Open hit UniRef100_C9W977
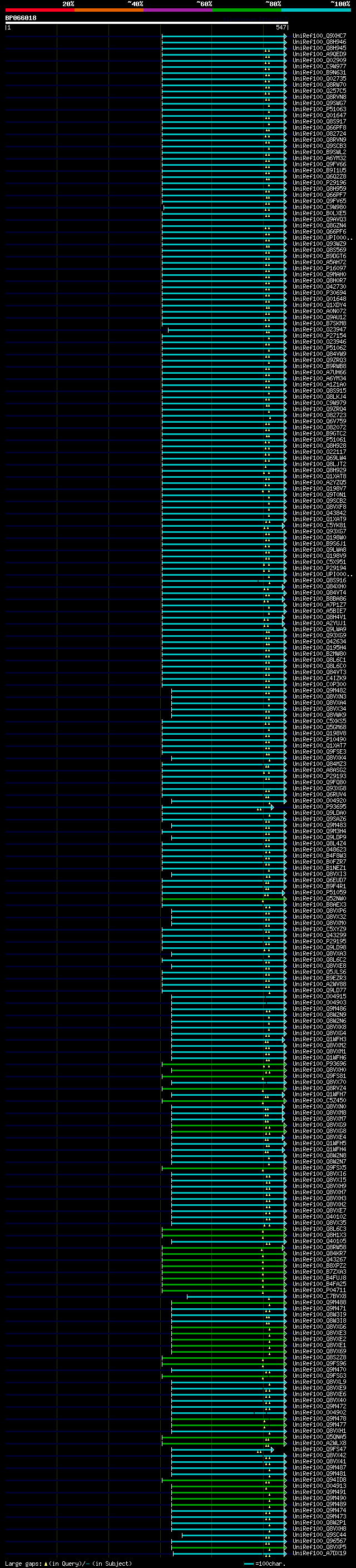 (319, 66)
